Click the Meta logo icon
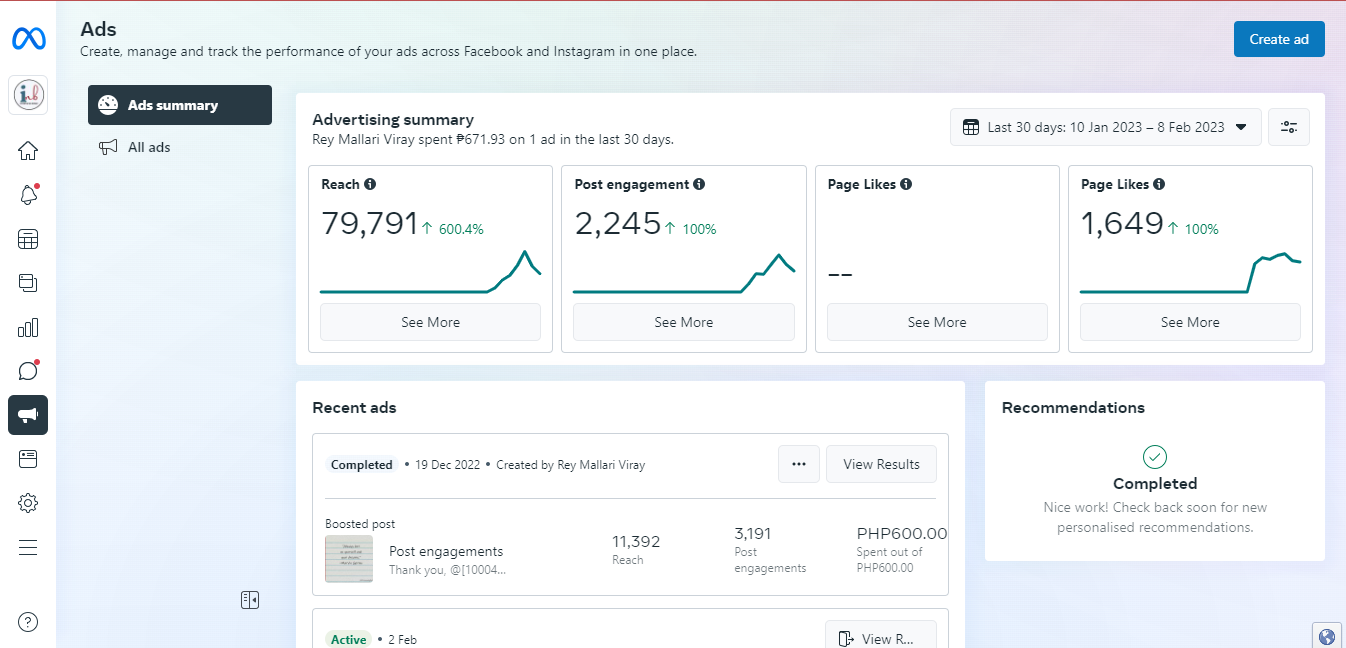Screen dimensions: 1346x648 pyautogui.click(x=28, y=39)
